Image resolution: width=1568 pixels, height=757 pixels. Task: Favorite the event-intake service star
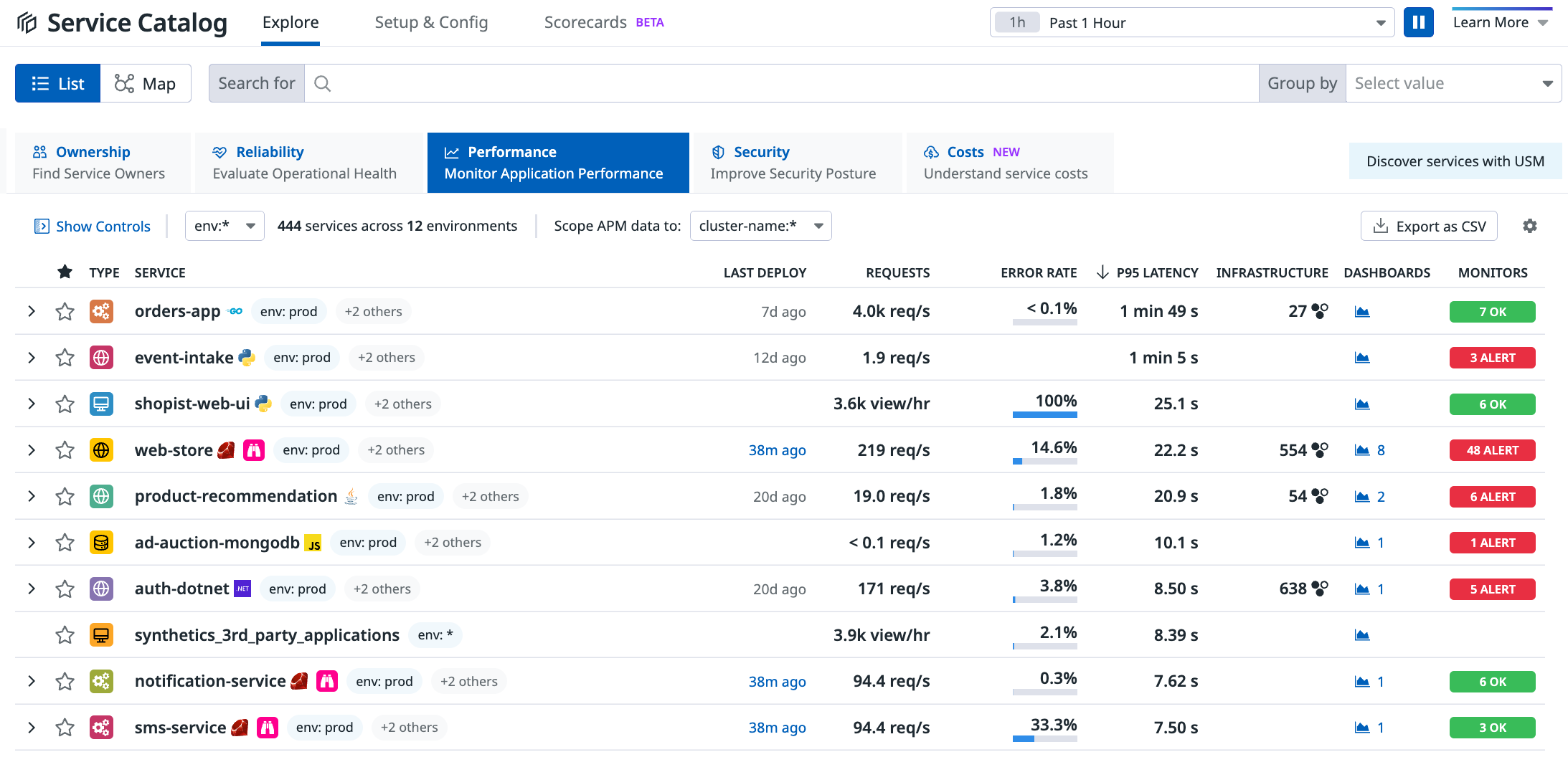point(65,357)
